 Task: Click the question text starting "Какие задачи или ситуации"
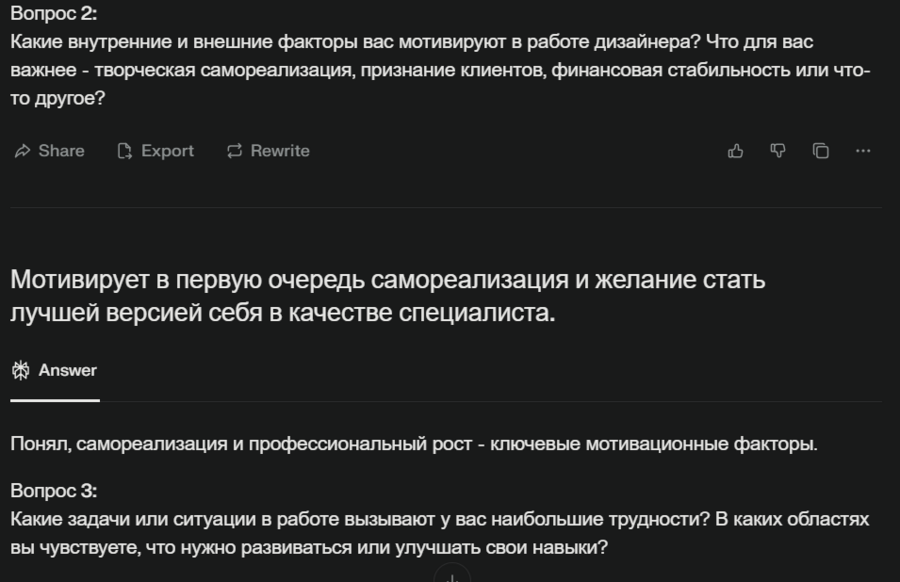pyautogui.click(x=440, y=520)
